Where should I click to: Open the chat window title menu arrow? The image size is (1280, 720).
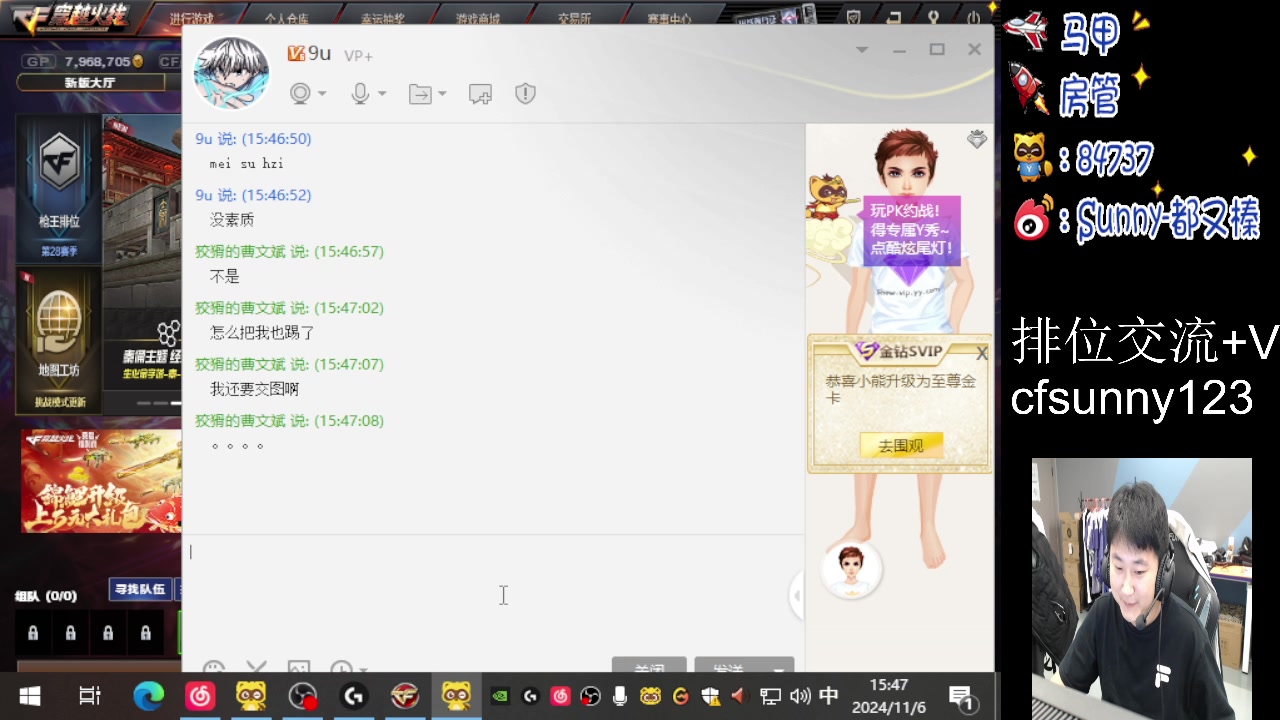pos(862,49)
